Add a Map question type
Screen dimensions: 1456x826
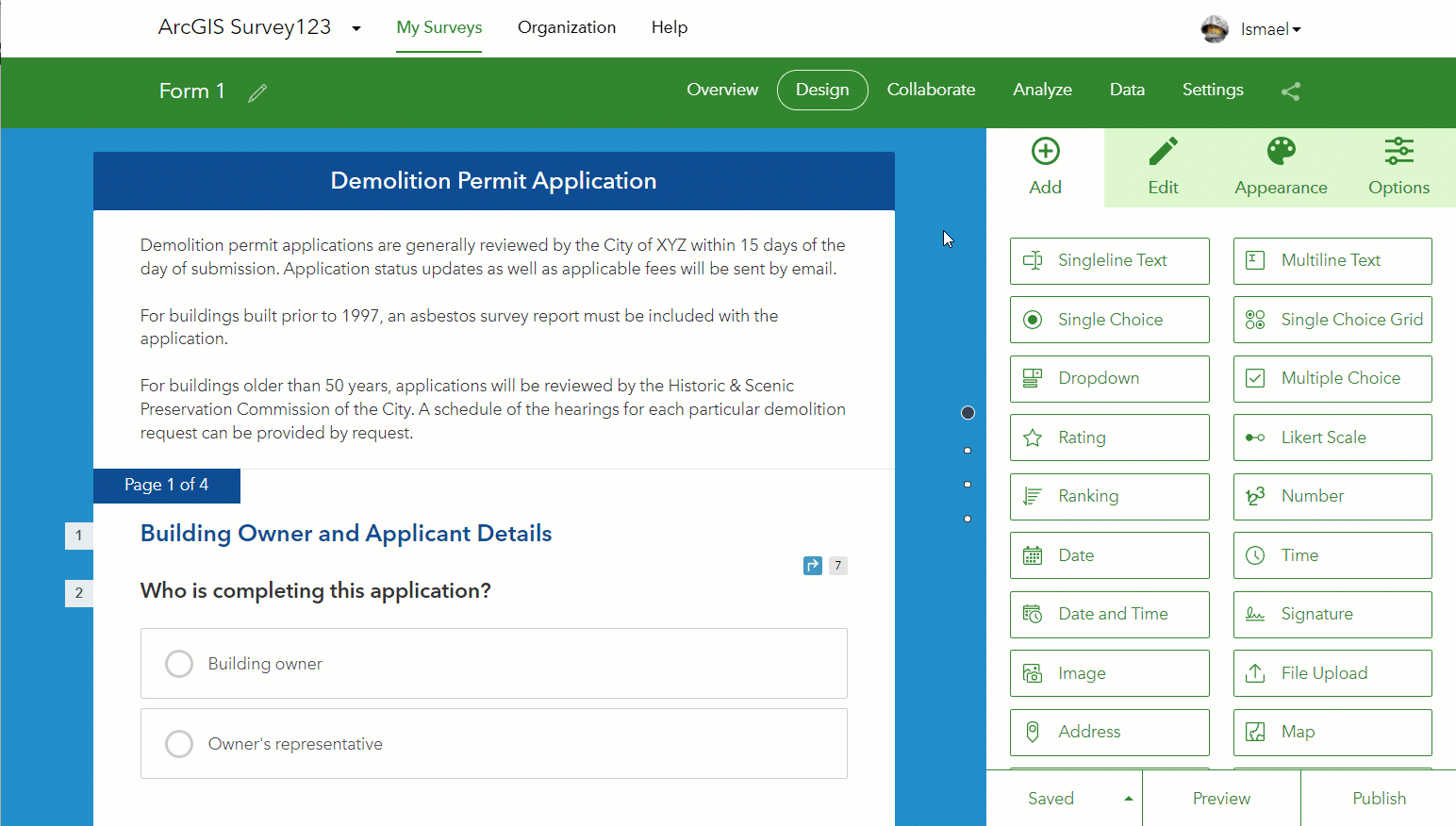coord(1332,732)
